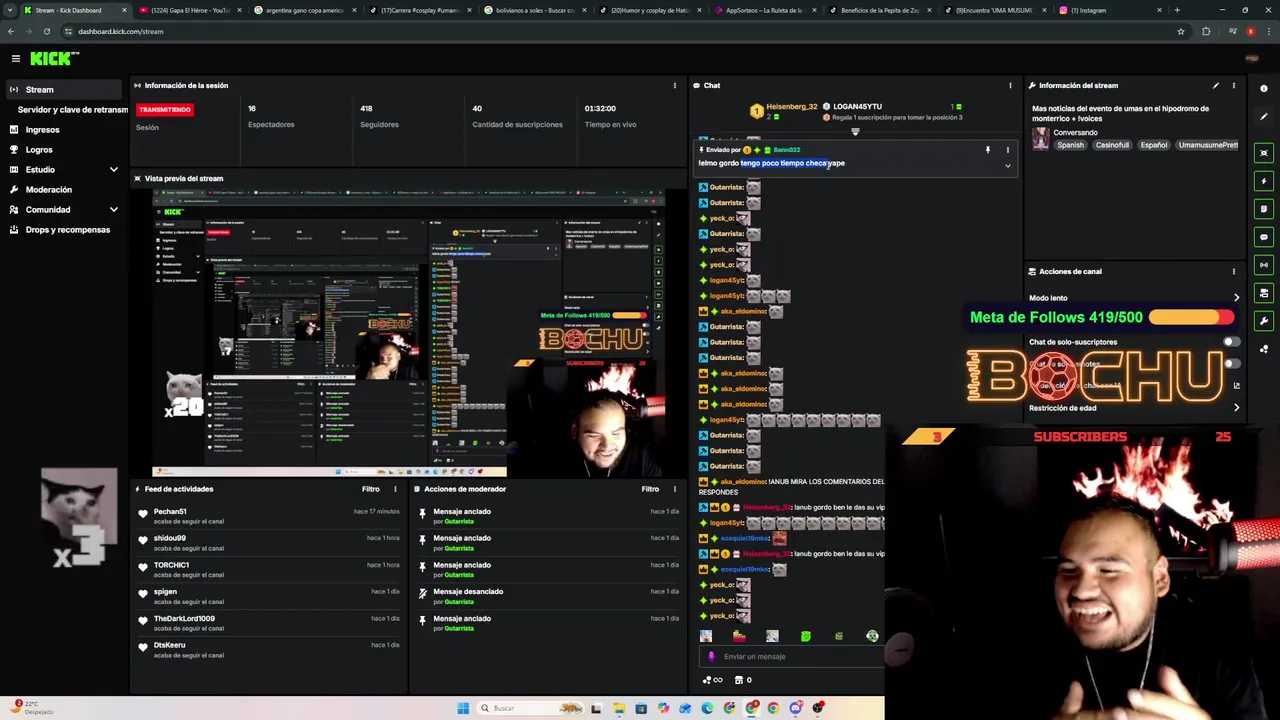Open Servidor y clave de retransmisión

point(73,110)
